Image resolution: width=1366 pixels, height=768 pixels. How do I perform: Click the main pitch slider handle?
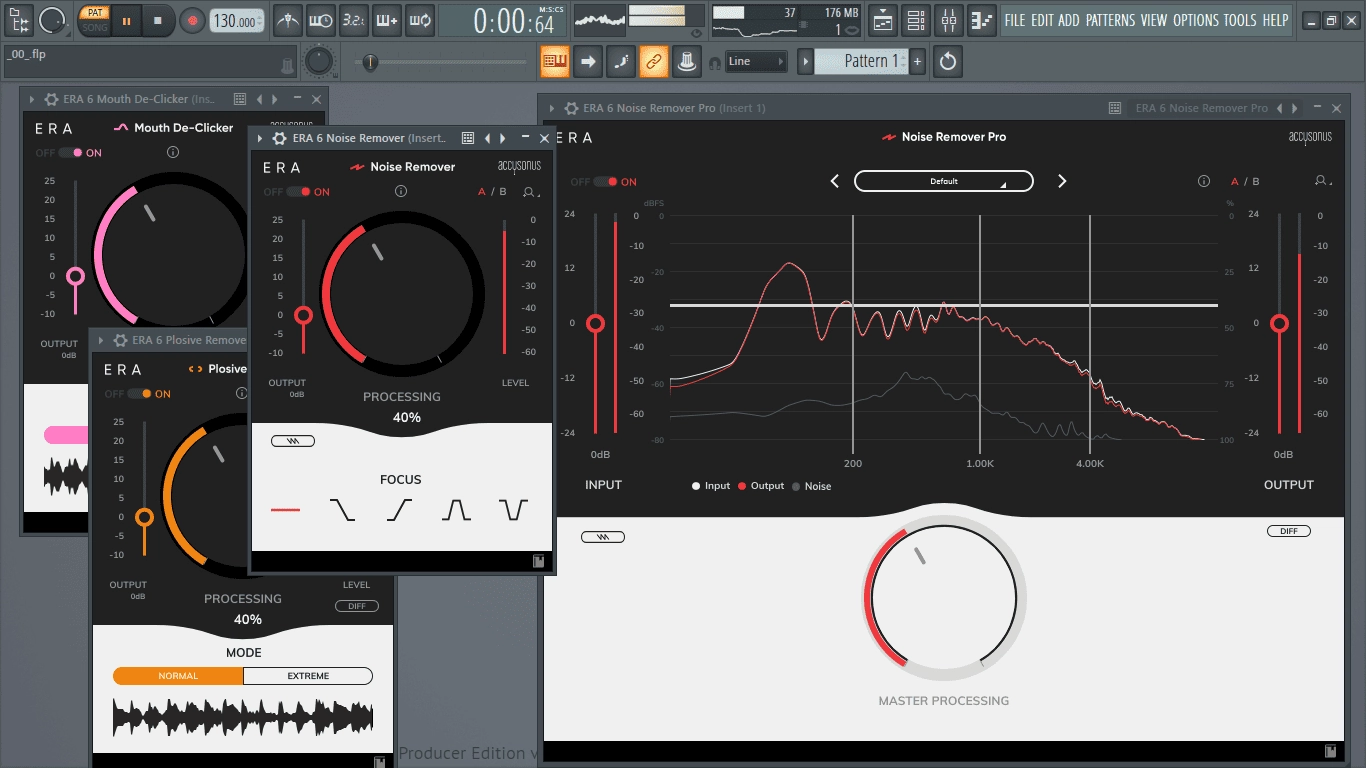pos(370,63)
